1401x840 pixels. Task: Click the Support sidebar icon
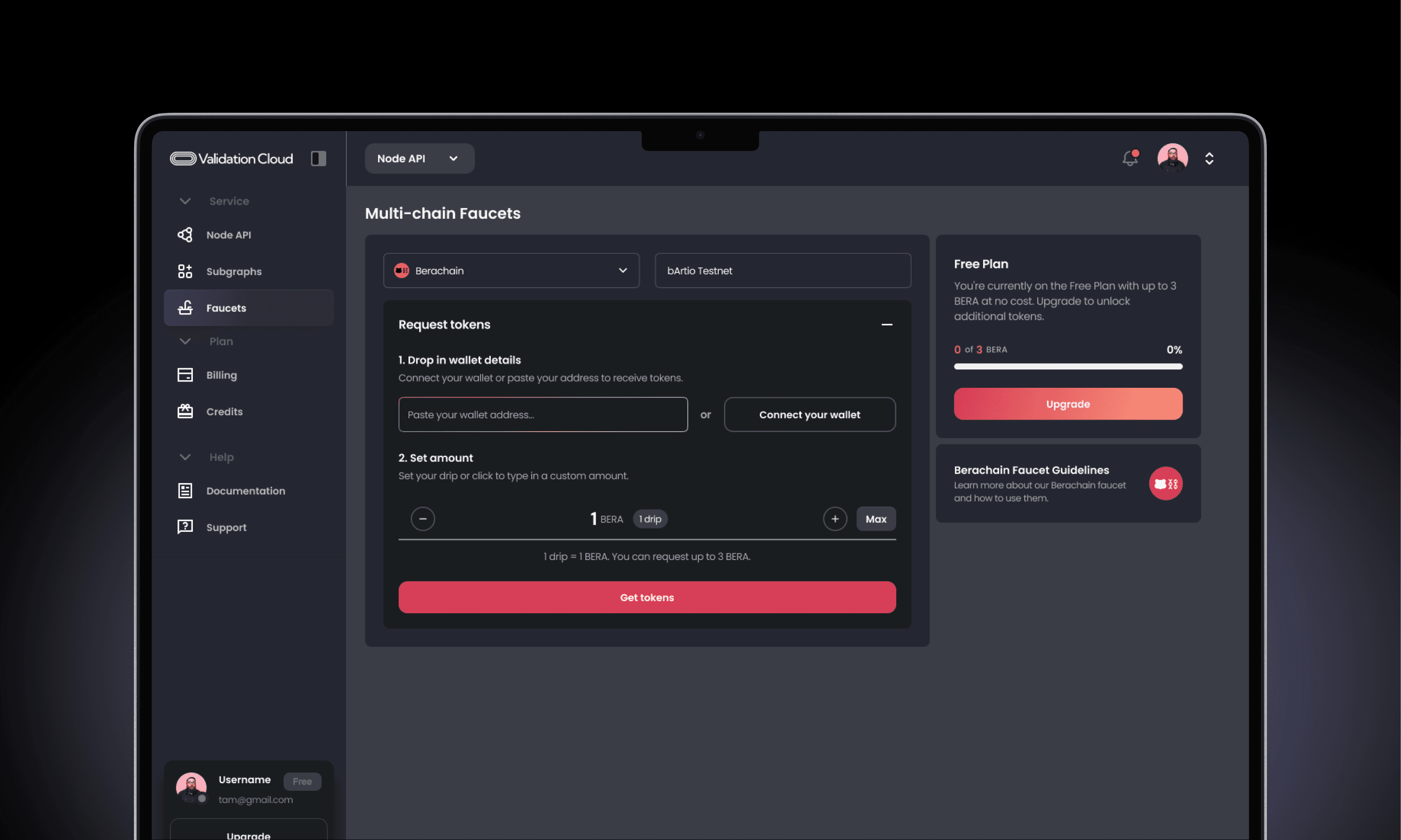click(185, 527)
